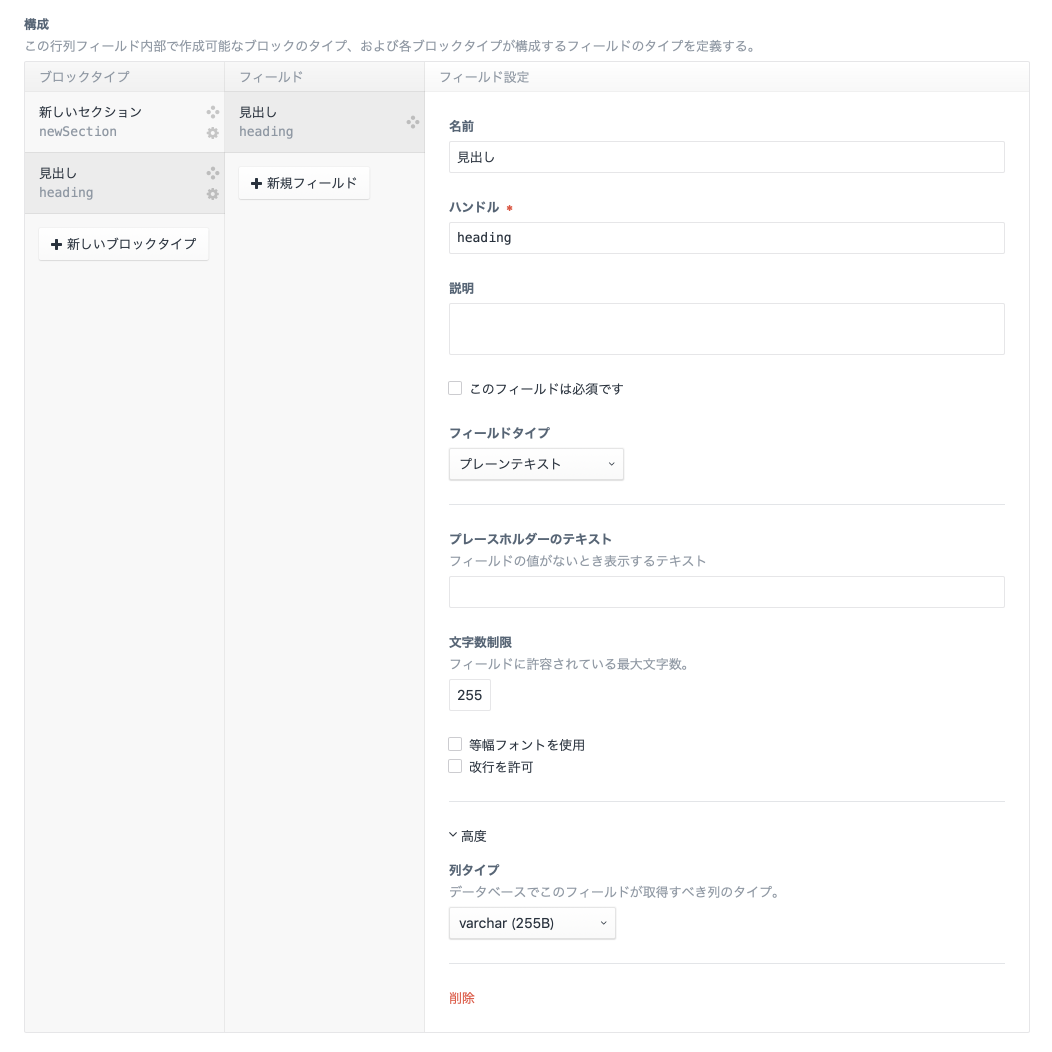Click the 削除 link
This screenshot has width=1052, height=1052.
(462, 998)
